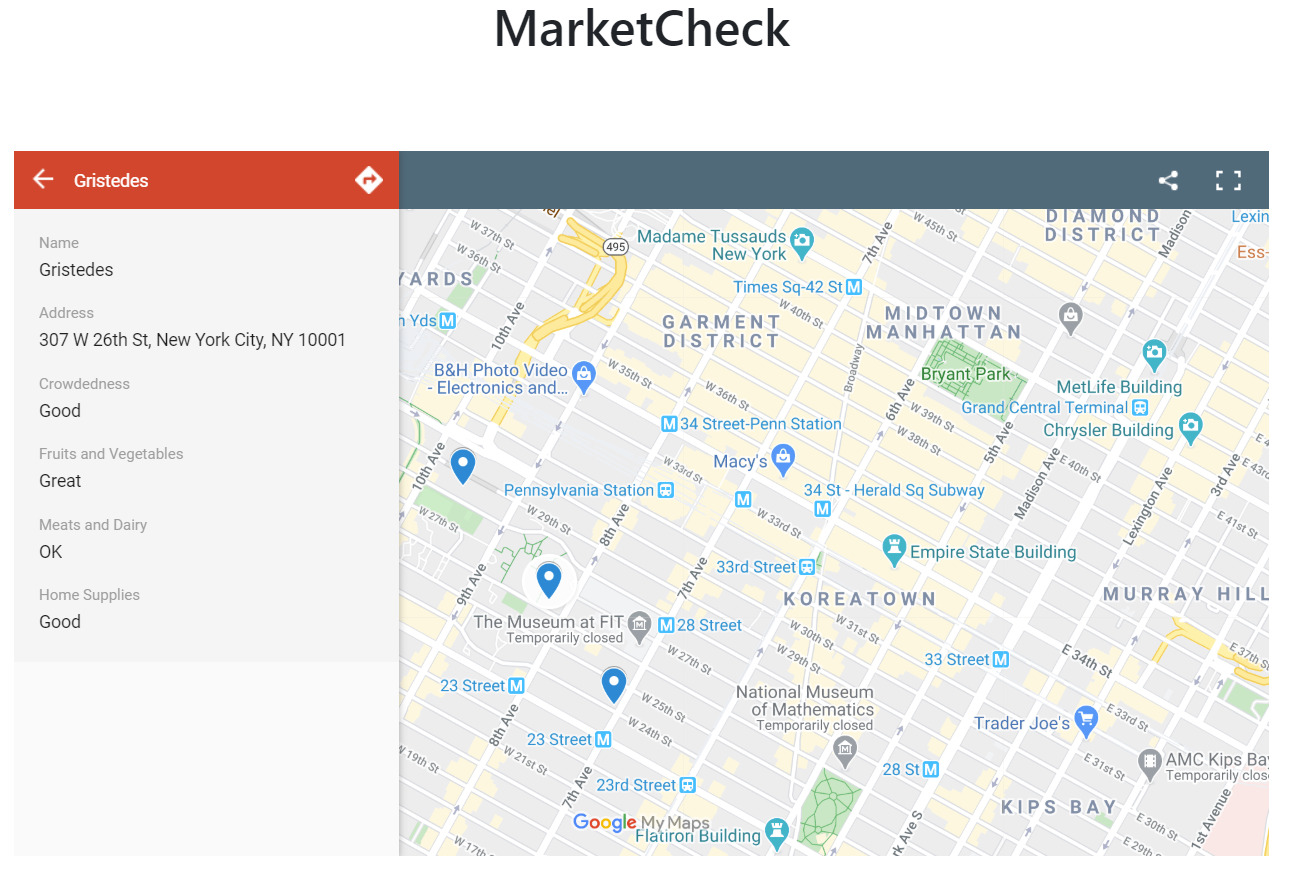Image resolution: width=1291 pixels, height=870 pixels.
Task: Click the Madame Tussauds camera icon
Action: pyautogui.click(x=802, y=241)
